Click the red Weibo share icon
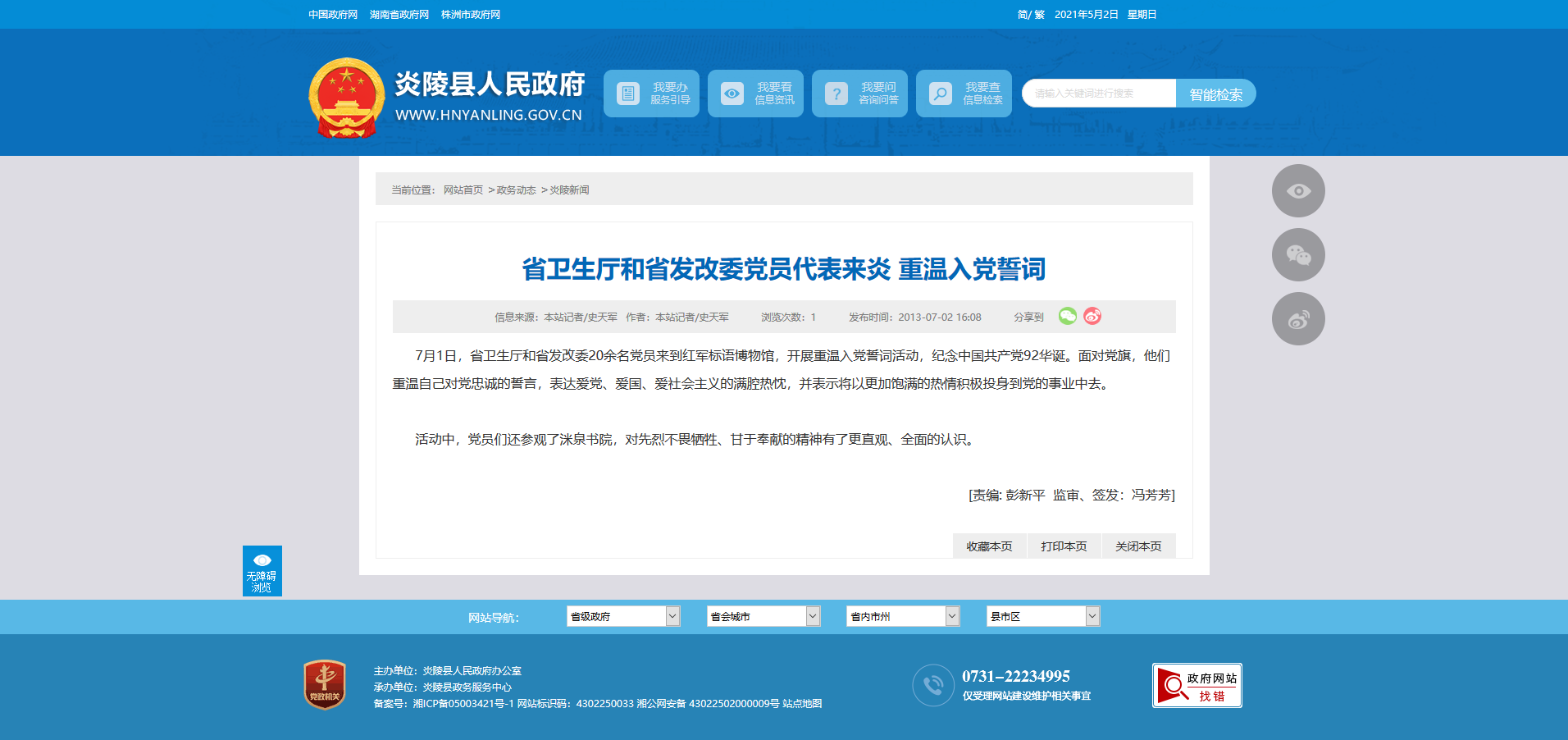1568x740 pixels. [1092, 316]
